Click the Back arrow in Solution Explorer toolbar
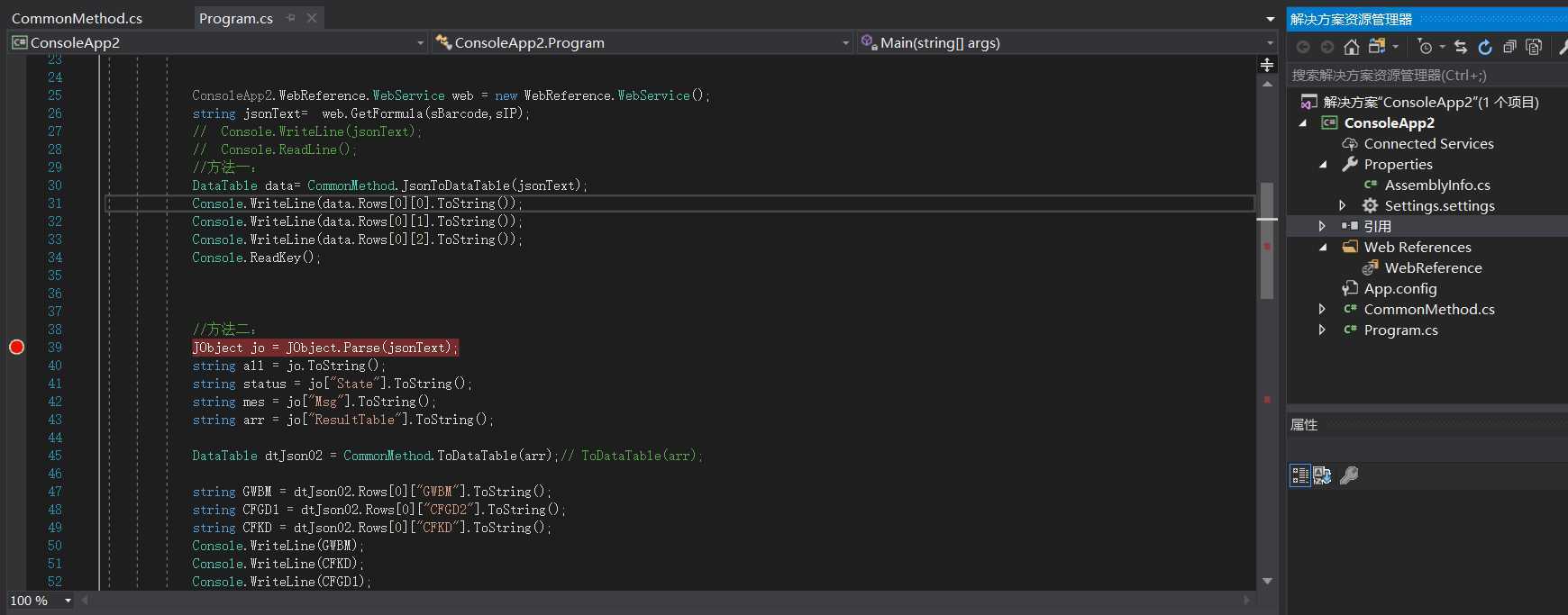Viewport: 1568px width, 615px height. coord(1303,47)
